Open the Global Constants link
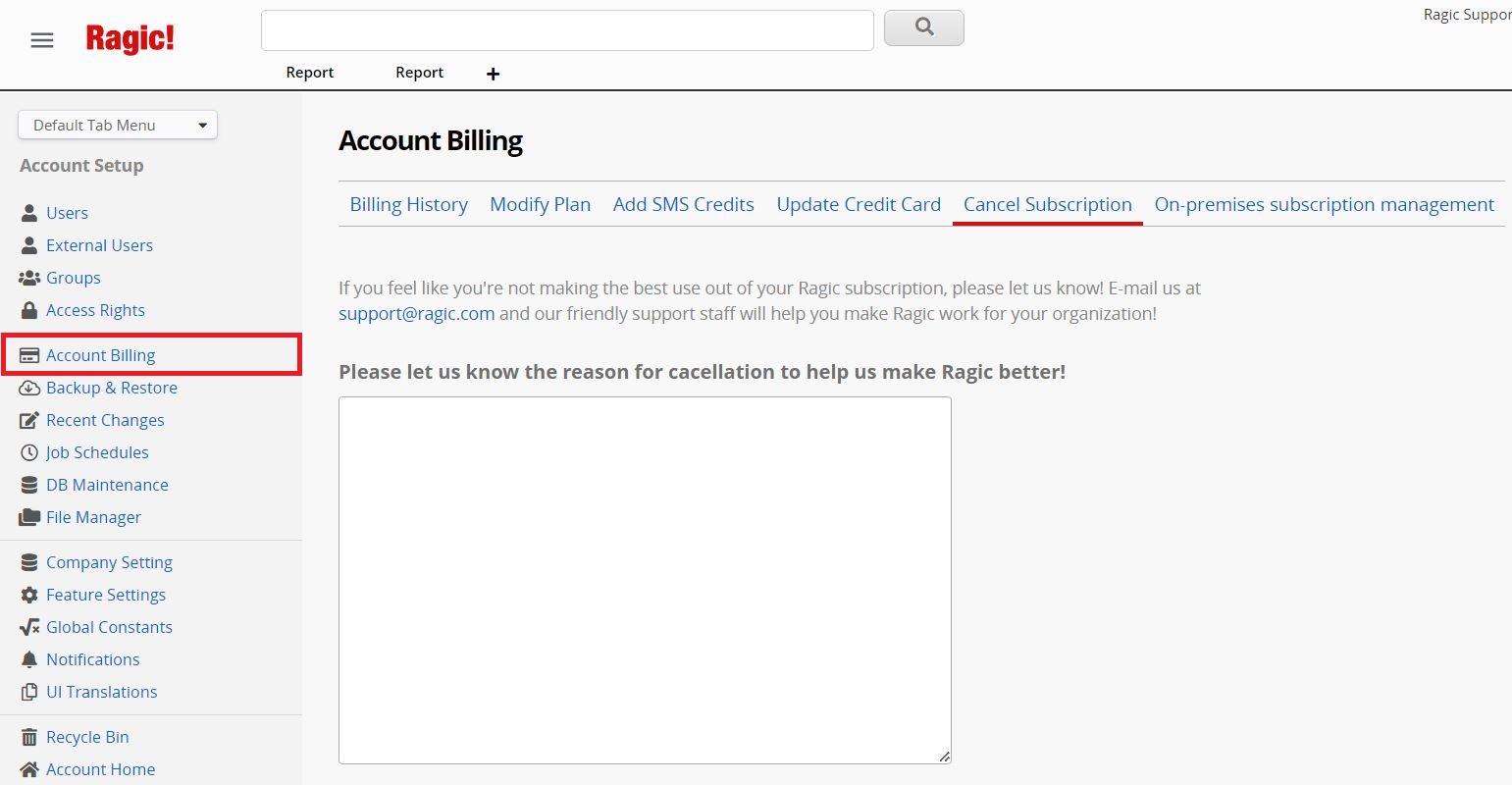The width and height of the screenshot is (1512, 785). pyautogui.click(x=109, y=627)
